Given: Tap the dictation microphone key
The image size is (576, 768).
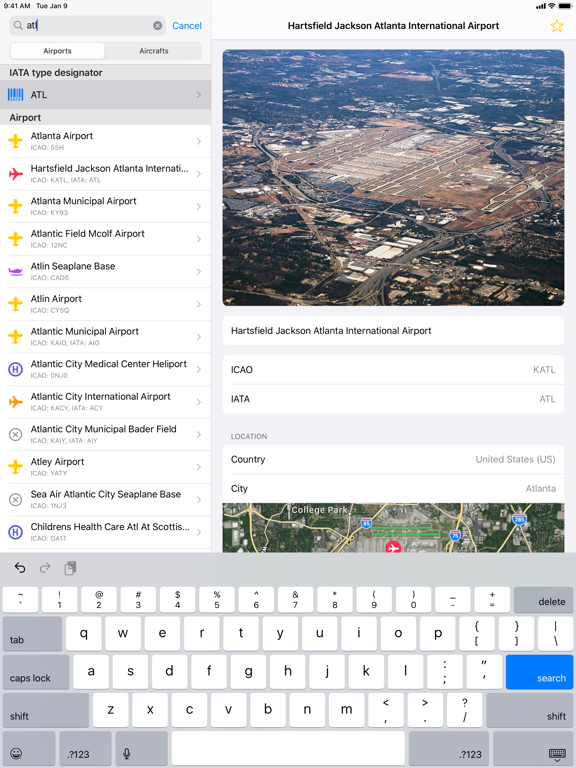Looking at the screenshot, I should coord(140,749).
